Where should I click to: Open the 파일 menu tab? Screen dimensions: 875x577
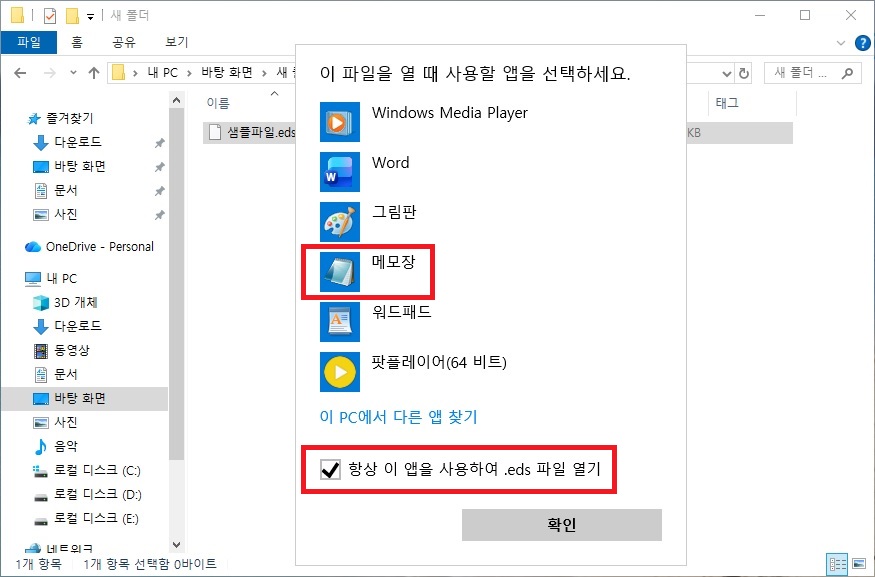[x=29, y=42]
